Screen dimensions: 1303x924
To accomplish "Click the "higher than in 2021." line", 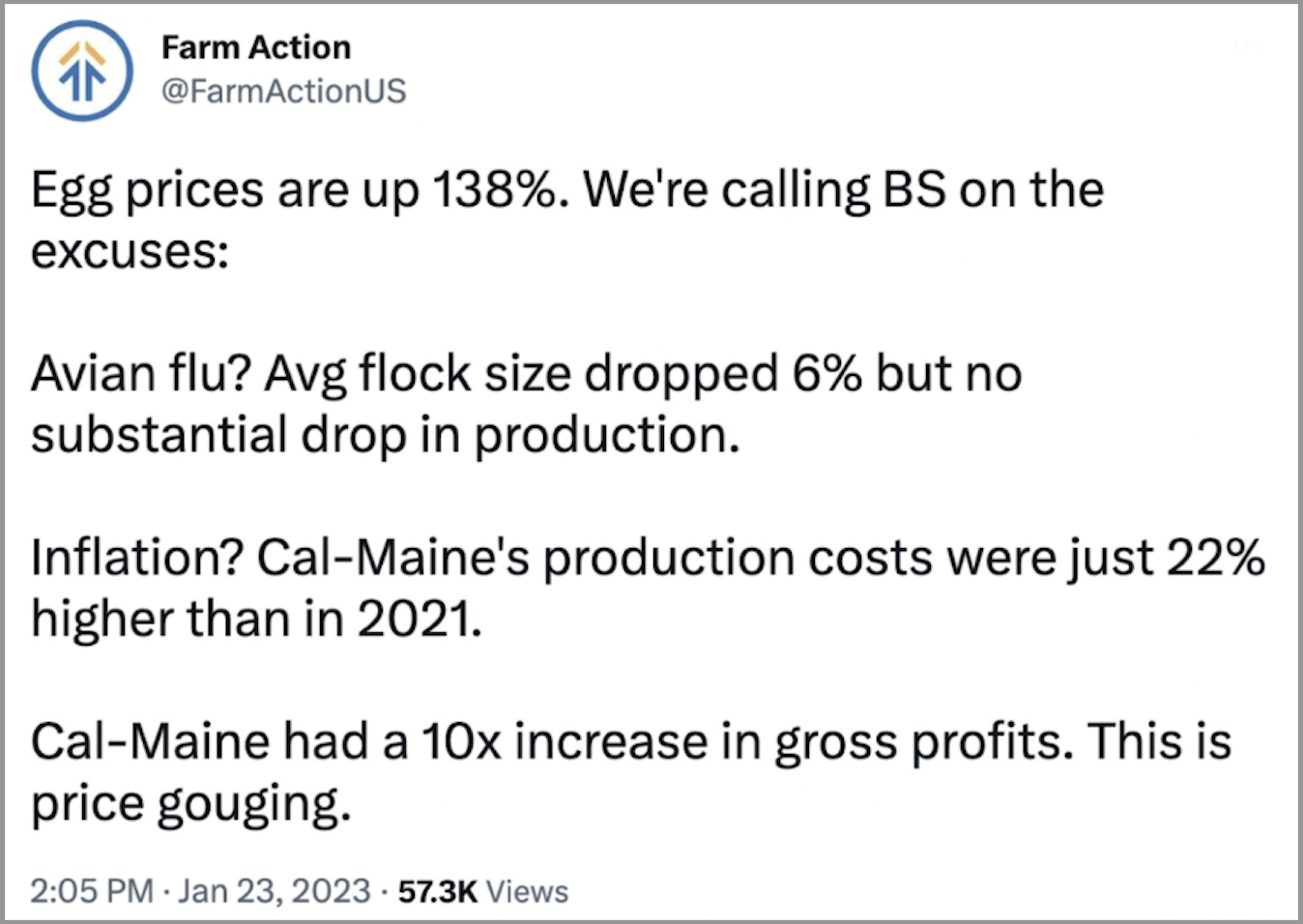I will [256, 619].
